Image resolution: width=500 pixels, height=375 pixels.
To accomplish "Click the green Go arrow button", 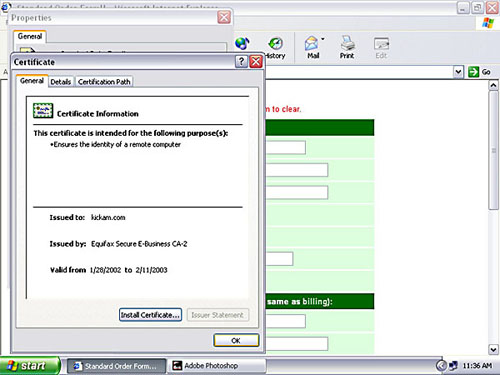I will pos(473,72).
